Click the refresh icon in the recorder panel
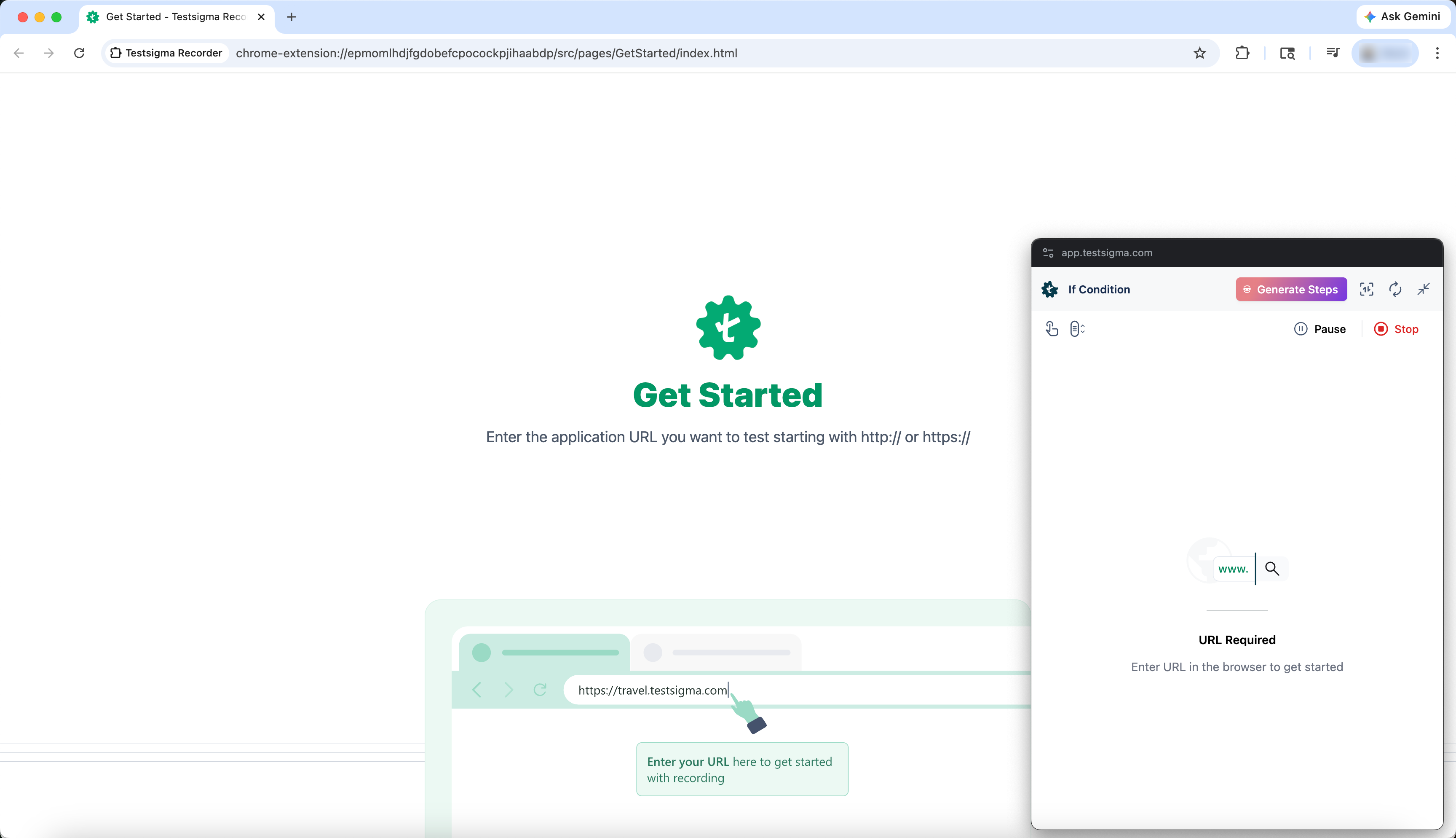Viewport: 1456px width, 838px height. [1395, 289]
